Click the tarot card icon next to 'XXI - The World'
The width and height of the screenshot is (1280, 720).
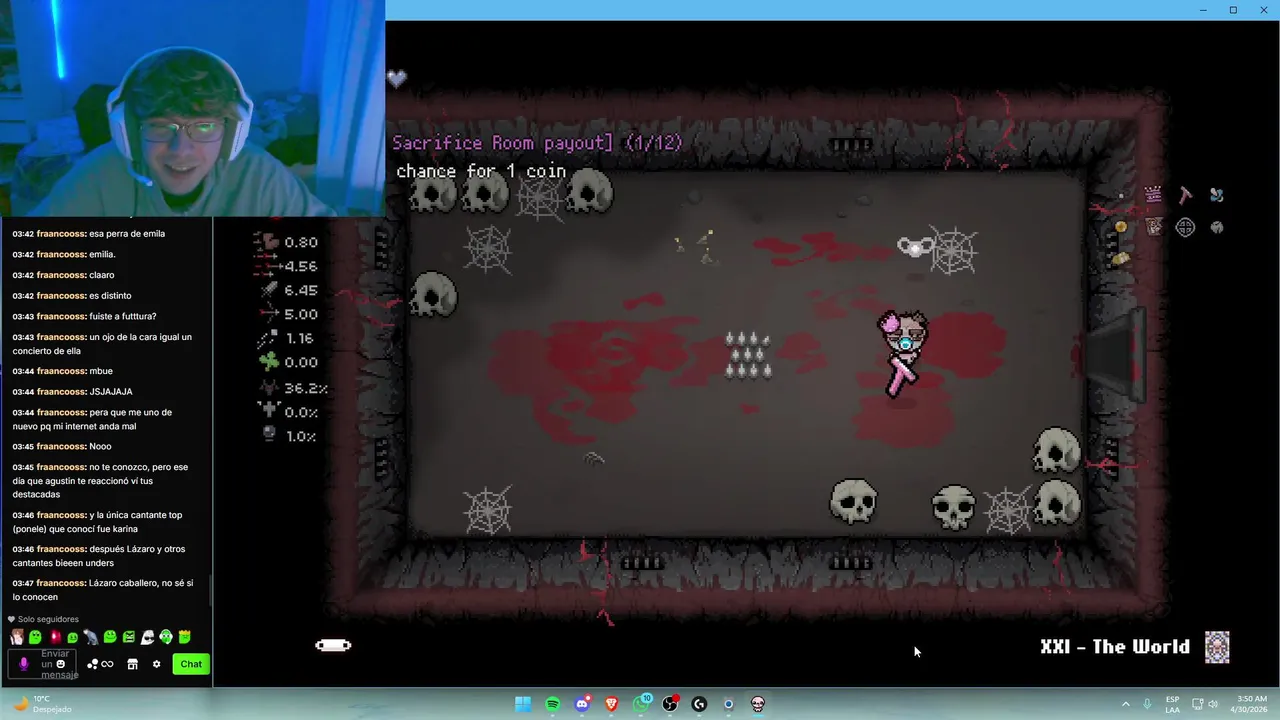tap(1217, 647)
